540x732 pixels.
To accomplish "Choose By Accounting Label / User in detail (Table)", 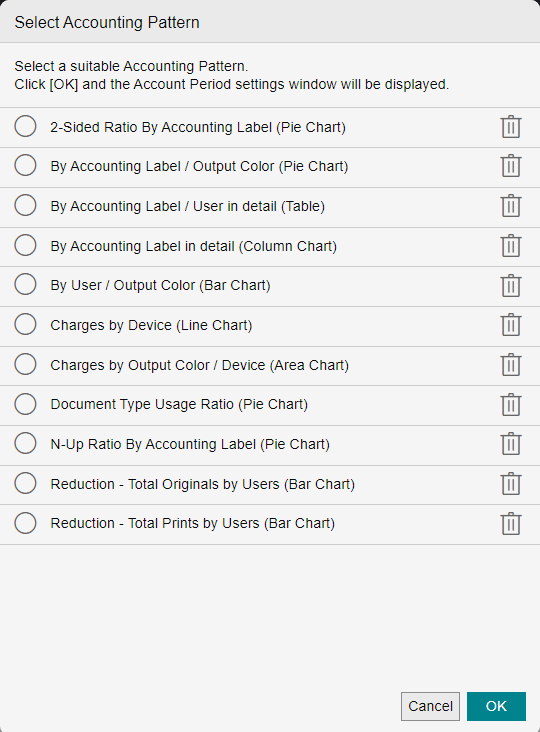I will pos(25,205).
